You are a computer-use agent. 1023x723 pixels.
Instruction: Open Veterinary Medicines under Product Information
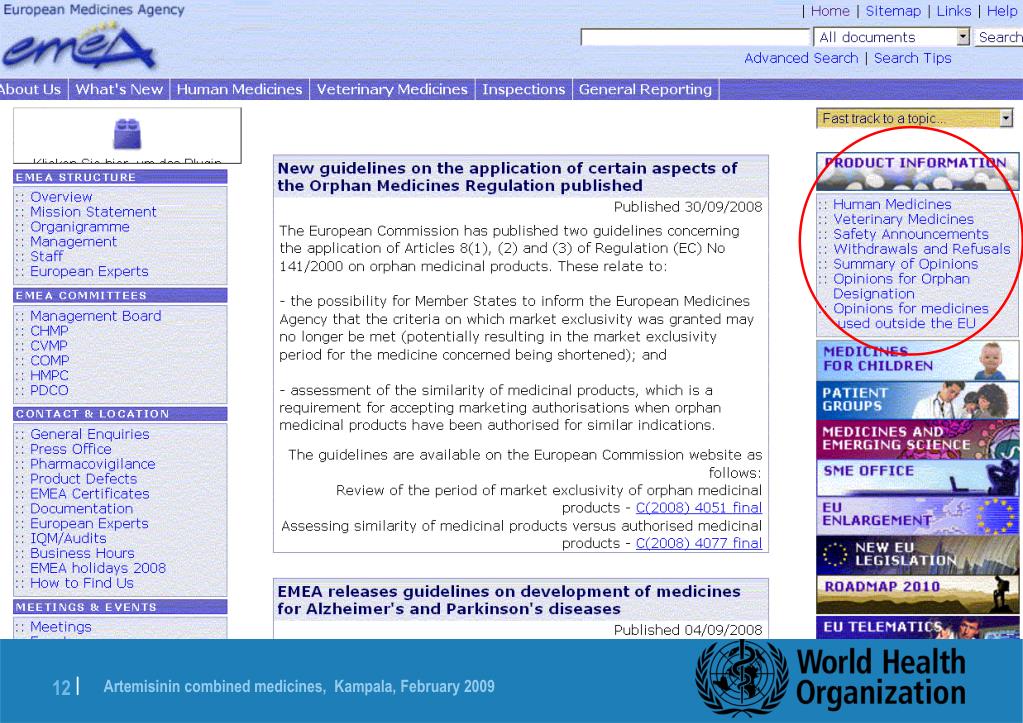pos(903,219)
